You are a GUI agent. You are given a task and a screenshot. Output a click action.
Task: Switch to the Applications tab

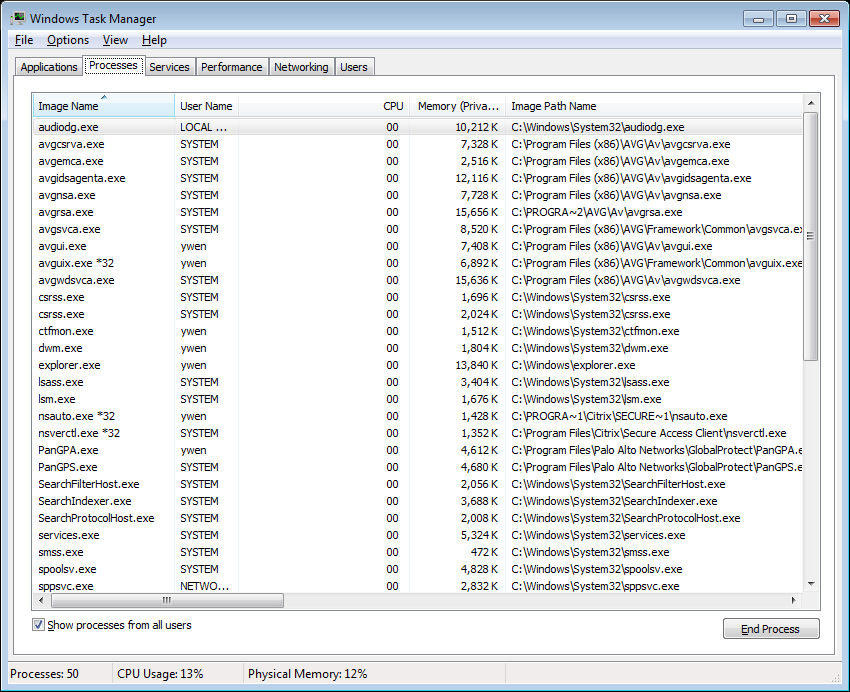49,67
